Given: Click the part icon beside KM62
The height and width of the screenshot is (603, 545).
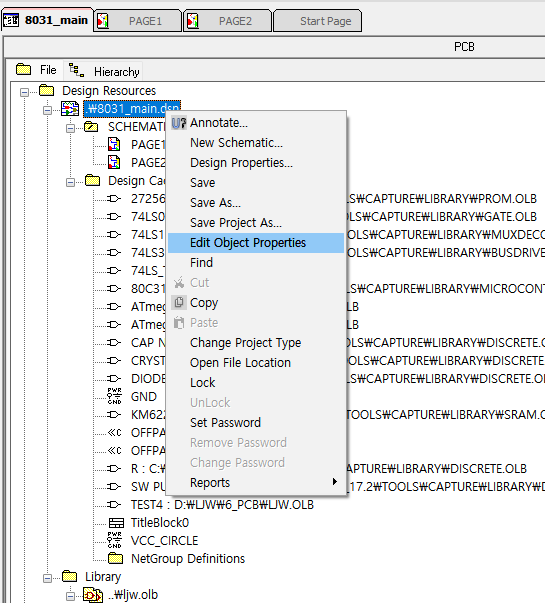Looking at the screenshot, I should 114,415.
